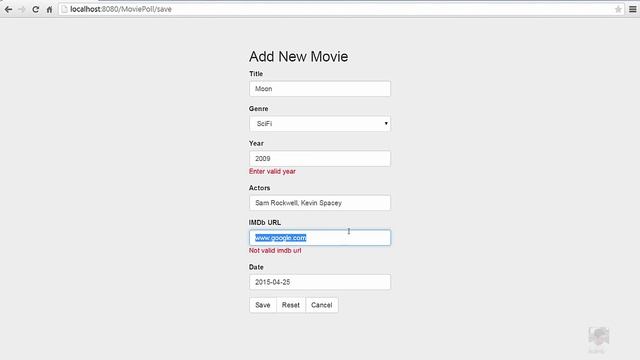Screen dimensions: 640x360
Task: Open the Genre dropdown showing SciFi
Action: point(320,124)
